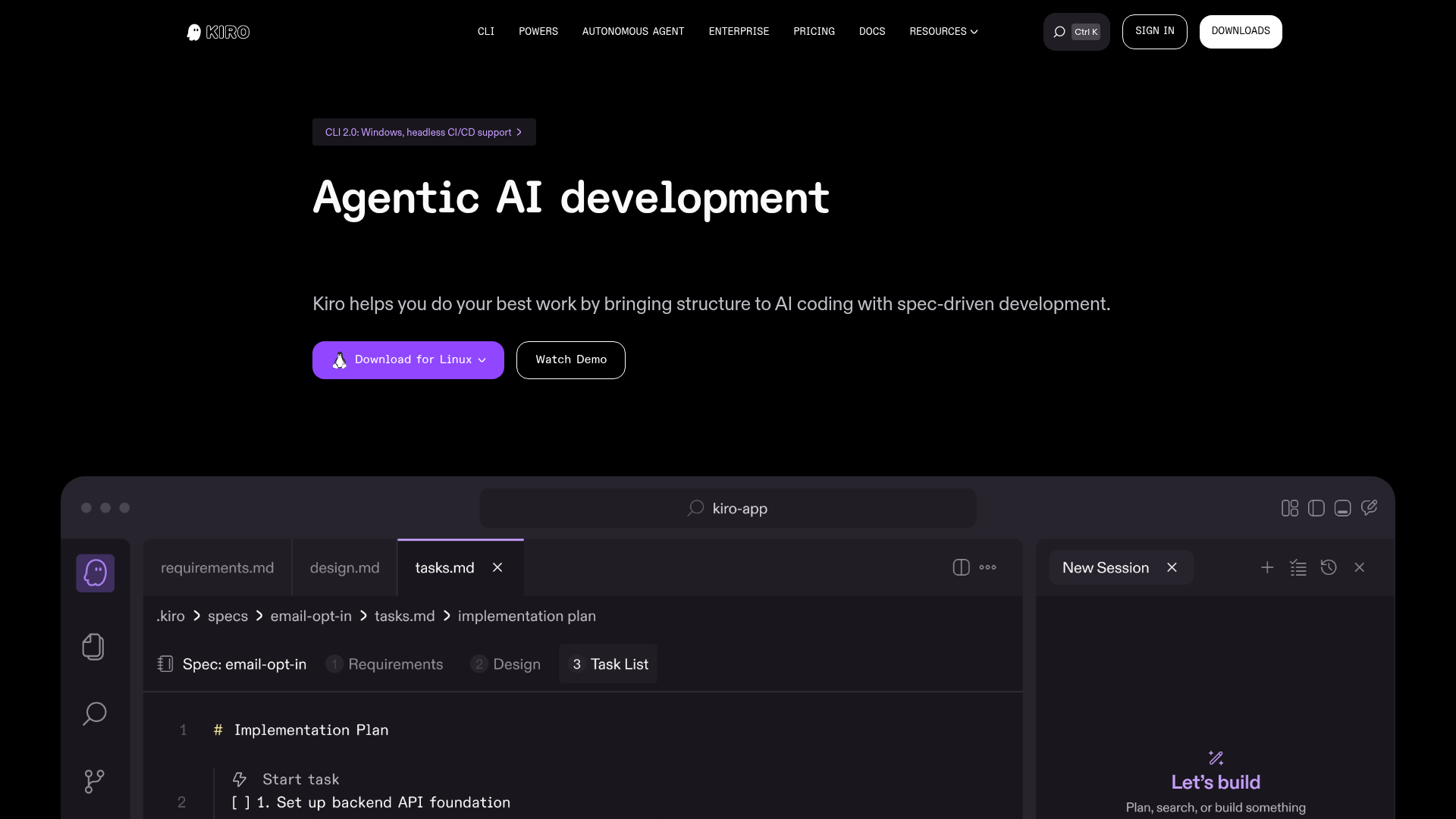Go to Autonomous Agent page

pos(633,32)
